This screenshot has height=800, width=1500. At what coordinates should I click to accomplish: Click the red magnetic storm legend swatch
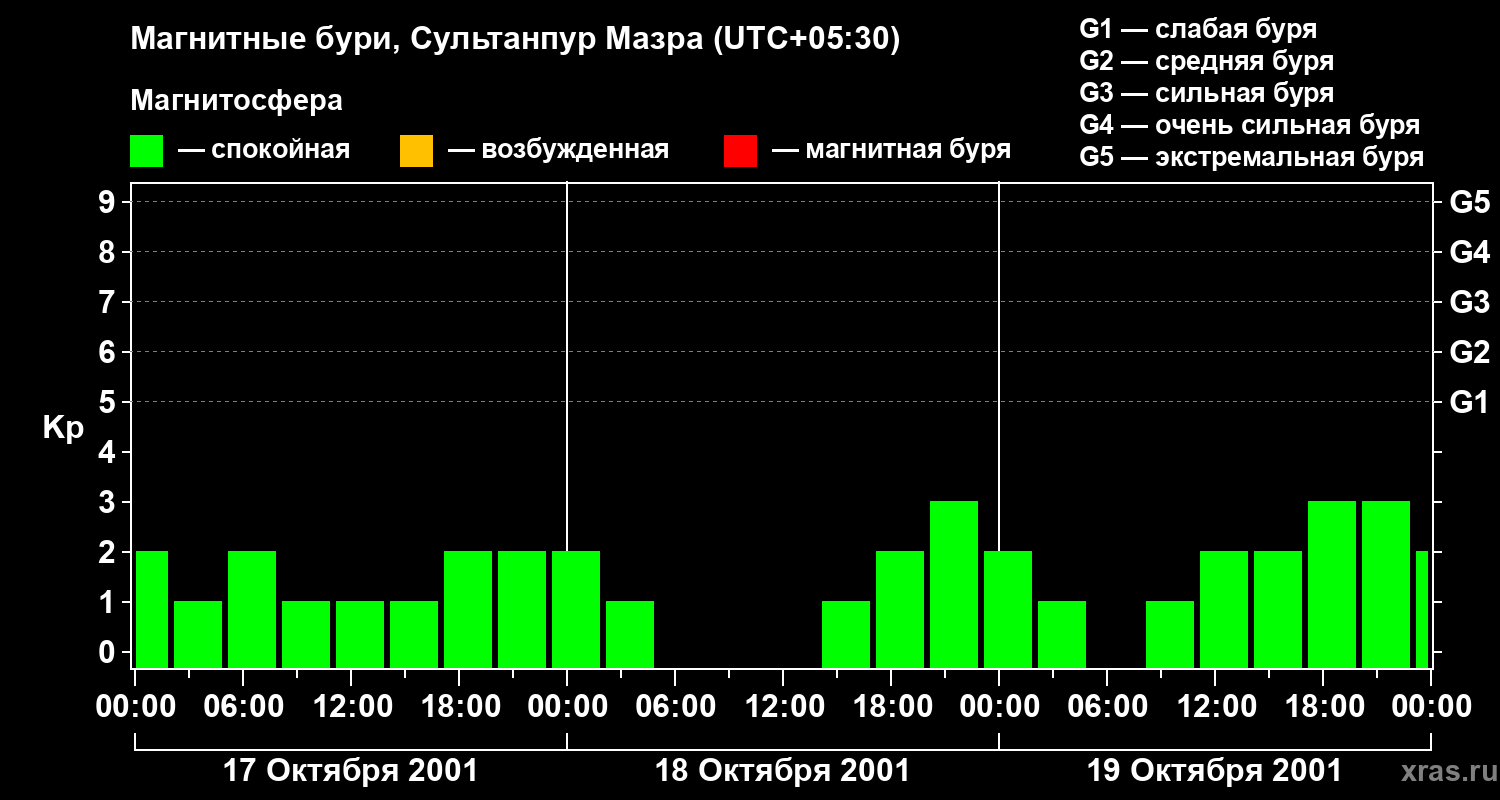click(x=740, y=151)
